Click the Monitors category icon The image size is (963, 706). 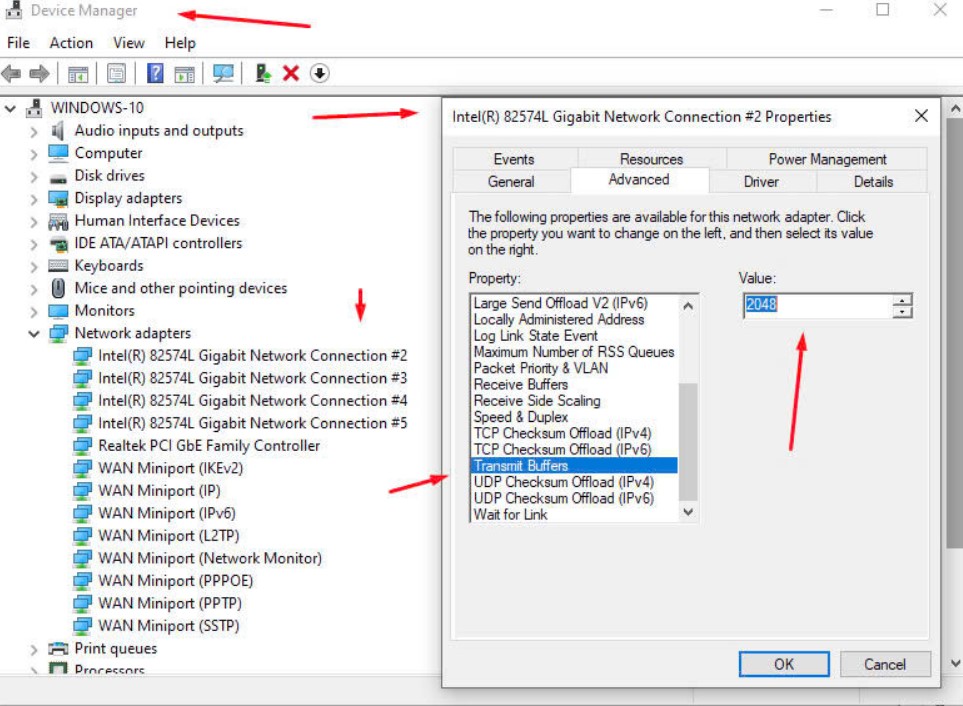58,311
